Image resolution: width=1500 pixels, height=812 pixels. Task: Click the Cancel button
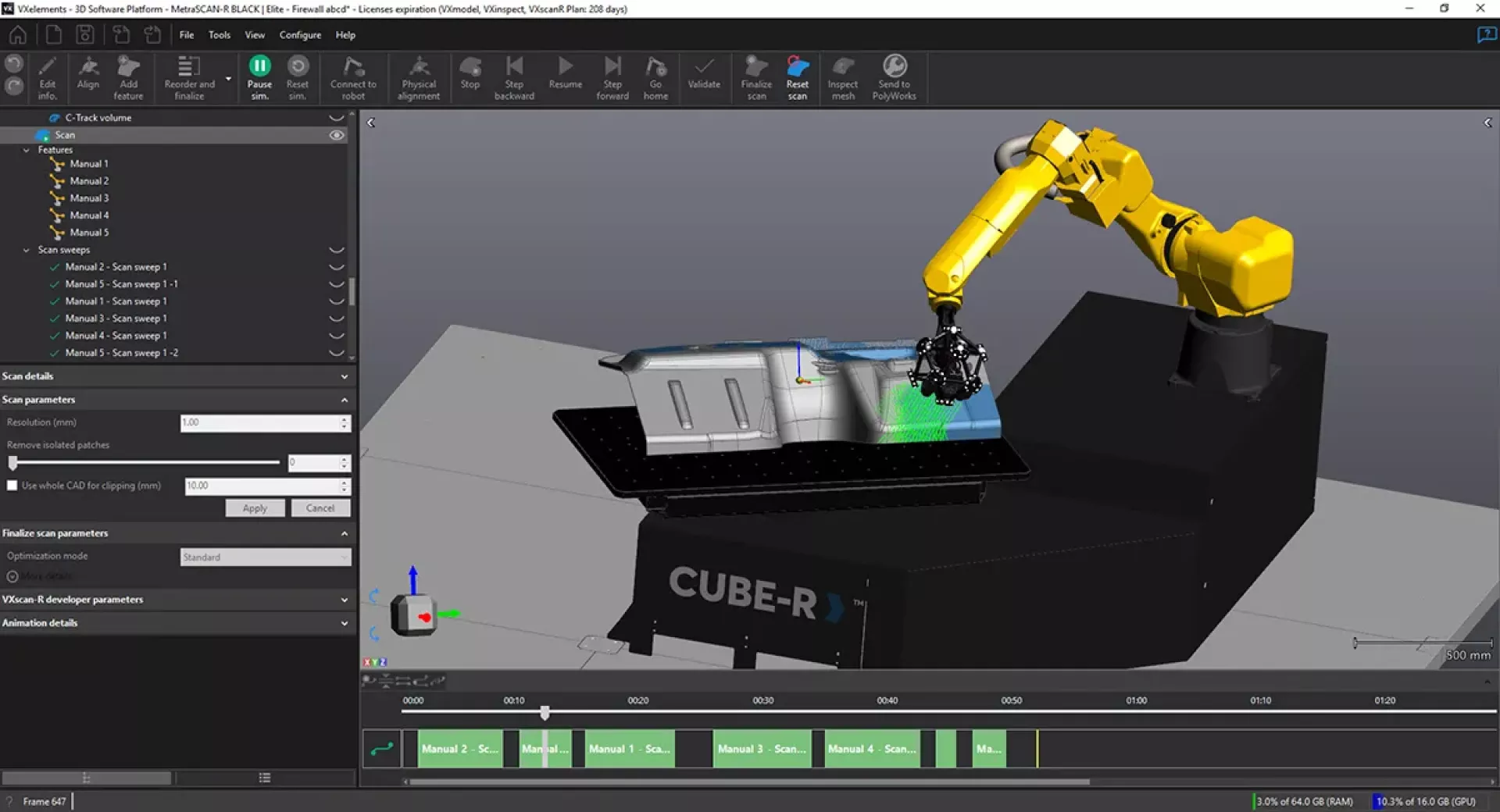pyautogui.click(x=320, y=508)
